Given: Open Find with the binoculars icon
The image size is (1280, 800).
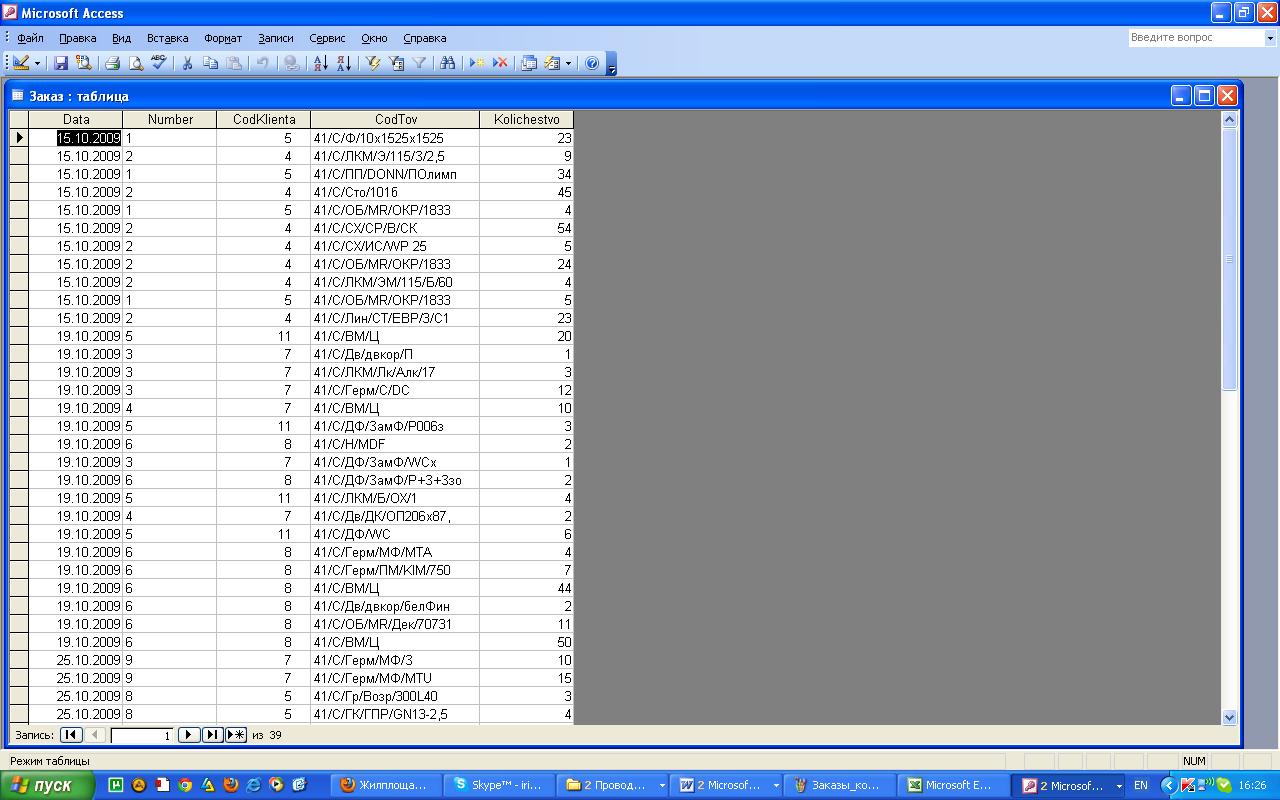Looking at the screenshot, I should [x=448, y=63].
